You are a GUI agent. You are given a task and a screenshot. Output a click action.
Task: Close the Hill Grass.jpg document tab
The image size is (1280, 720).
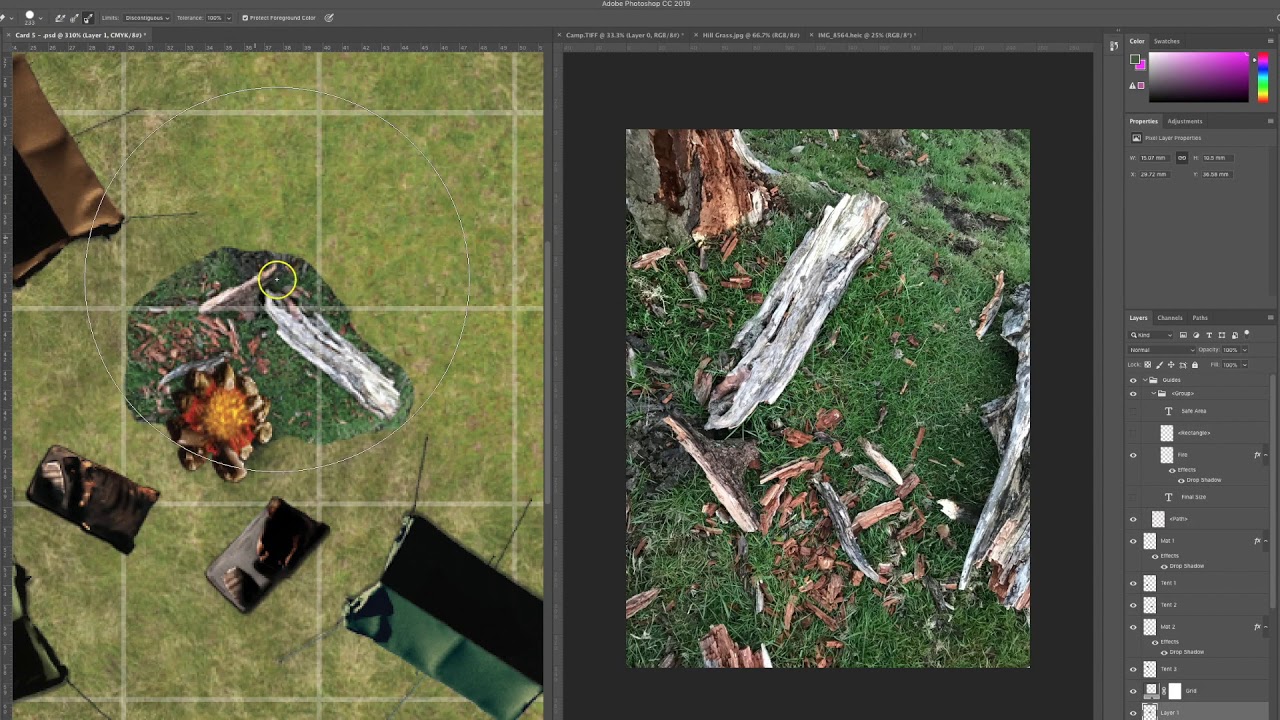[x=696, y=35]
